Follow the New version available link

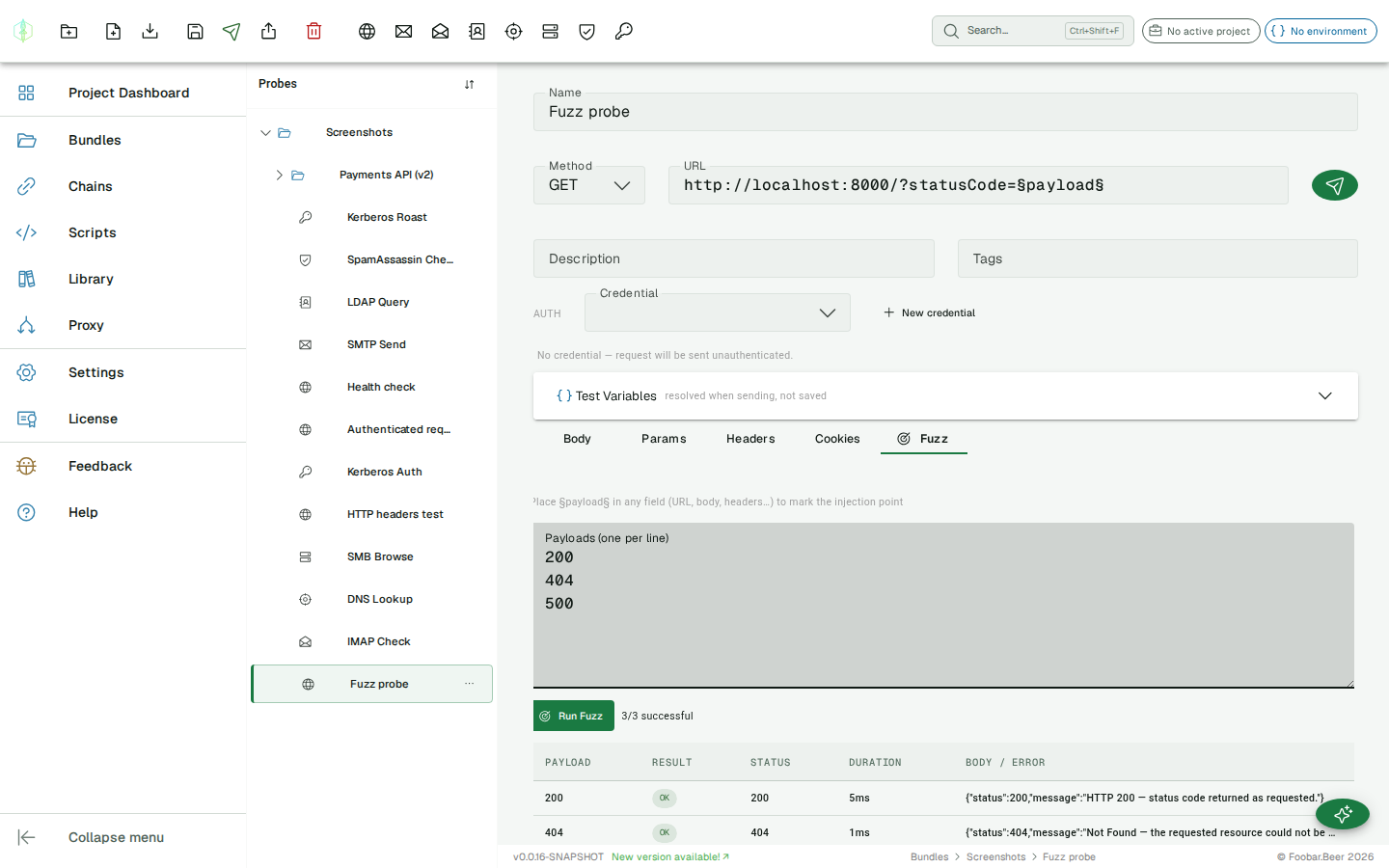coord(670,856)
